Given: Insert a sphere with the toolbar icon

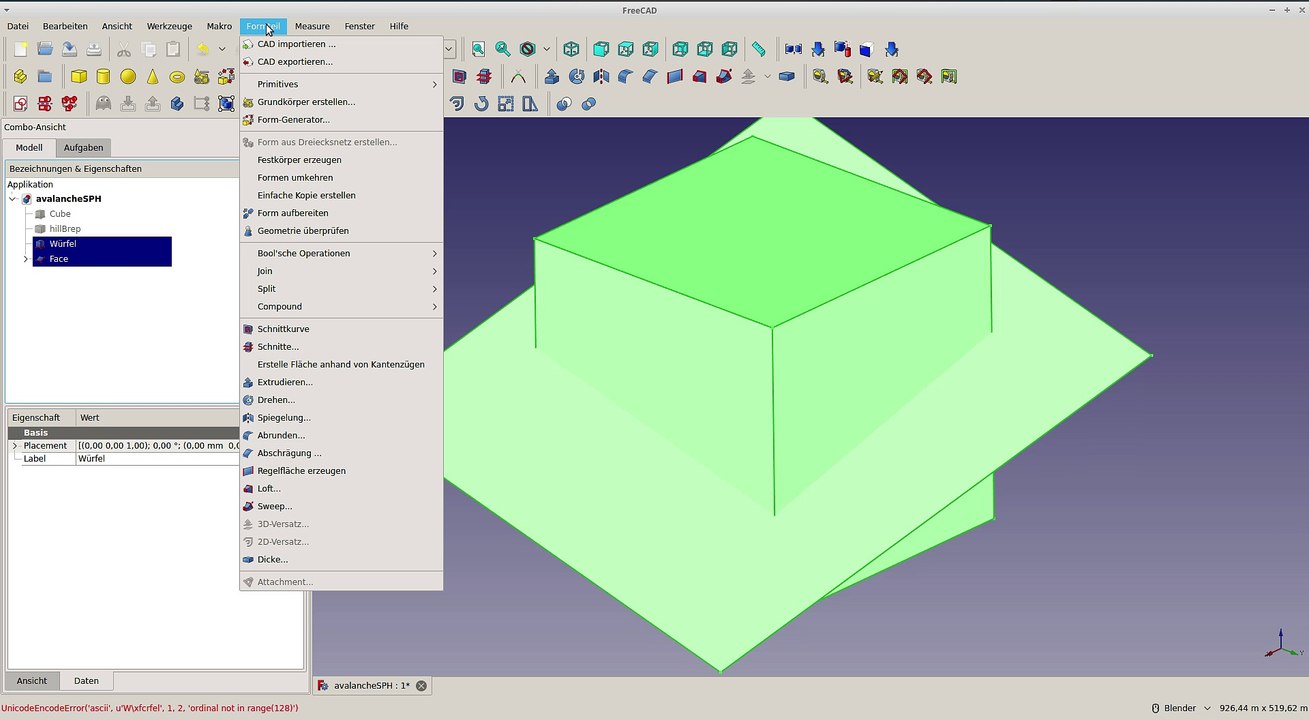Looking at the screenshot, I should [x=128, y=77].
